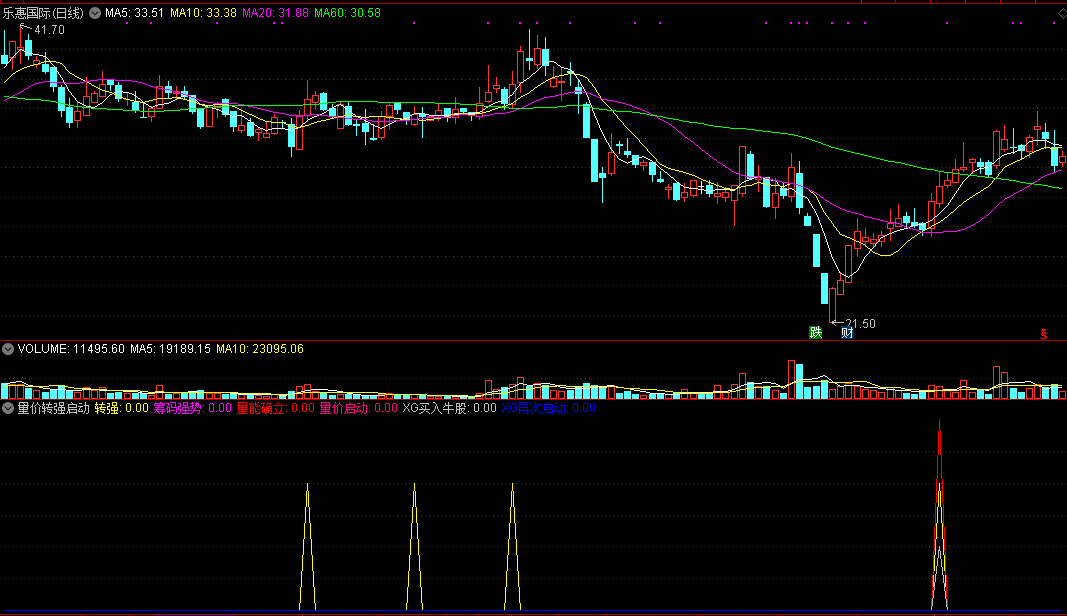Open the 量价转强启动 indicator dropdown arrow

8,408
